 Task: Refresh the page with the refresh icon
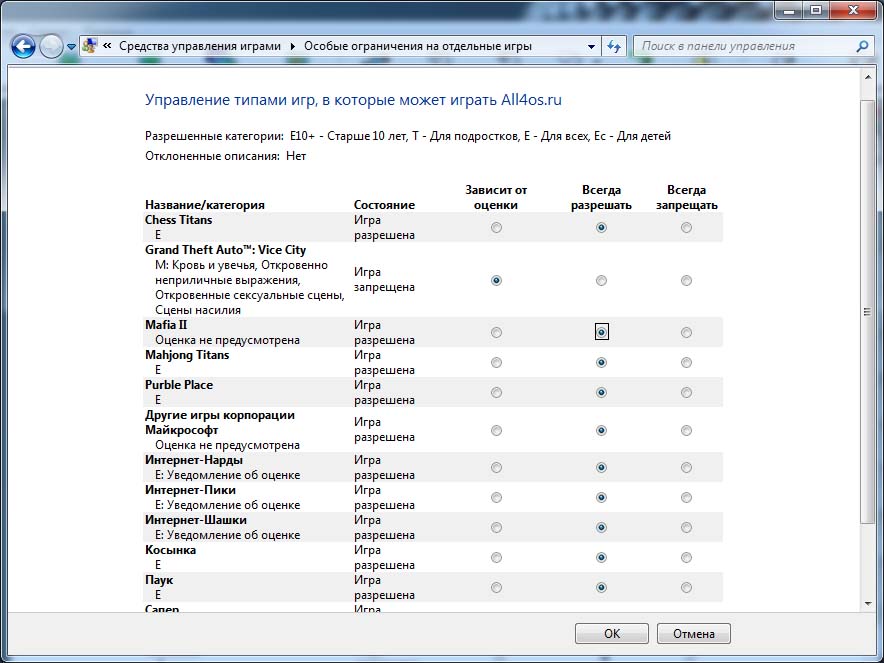[x=614, y=47]
